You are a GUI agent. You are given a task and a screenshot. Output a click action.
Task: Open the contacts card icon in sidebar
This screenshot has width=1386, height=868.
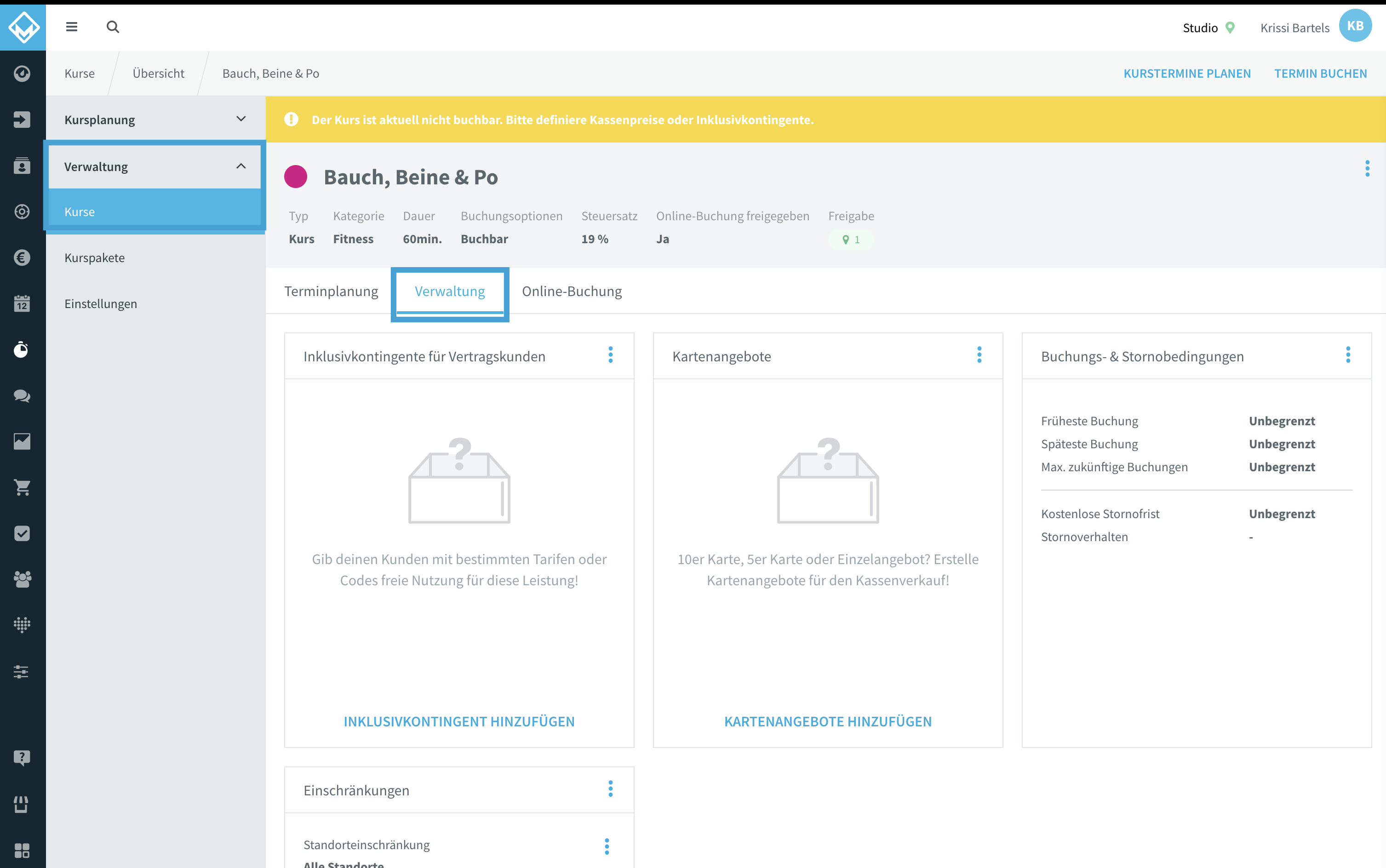pyautogui.click(x=22, y=166)
